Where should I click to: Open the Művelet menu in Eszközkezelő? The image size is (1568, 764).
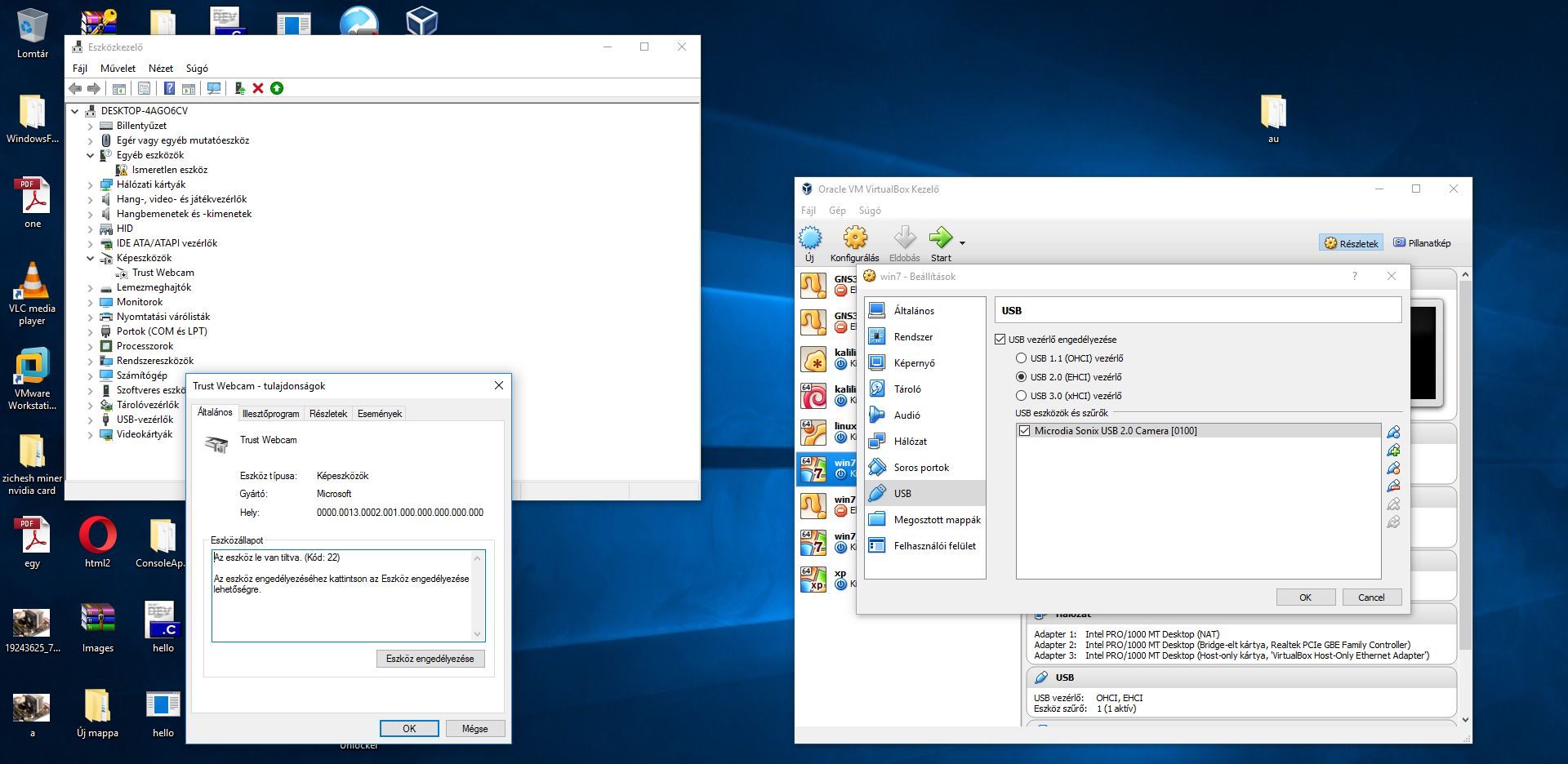tap(118, 69)
